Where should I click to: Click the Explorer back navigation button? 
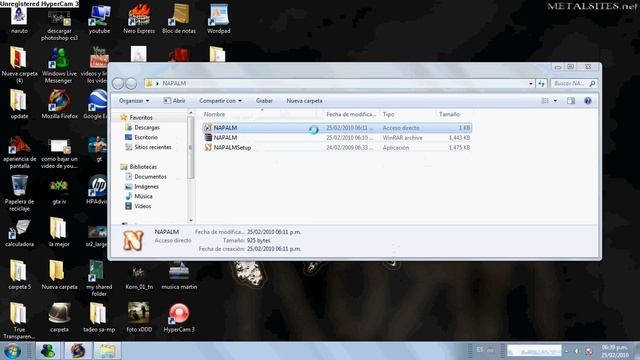pos(118,84)
